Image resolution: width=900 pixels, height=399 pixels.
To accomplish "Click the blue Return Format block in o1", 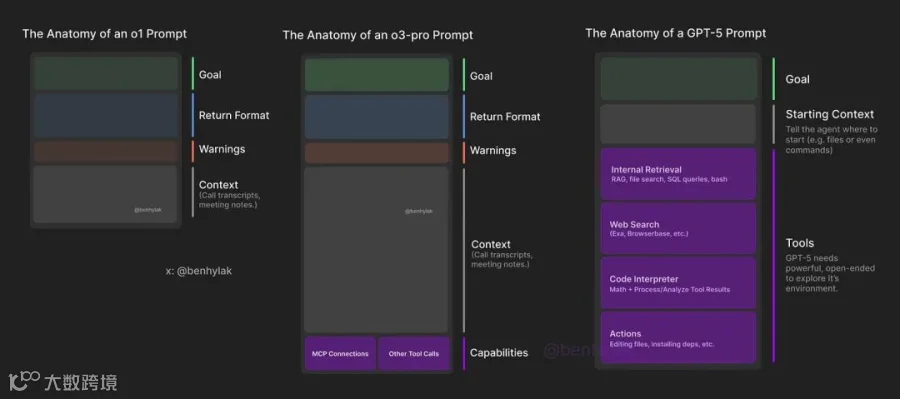I will (x=106, y=116).
